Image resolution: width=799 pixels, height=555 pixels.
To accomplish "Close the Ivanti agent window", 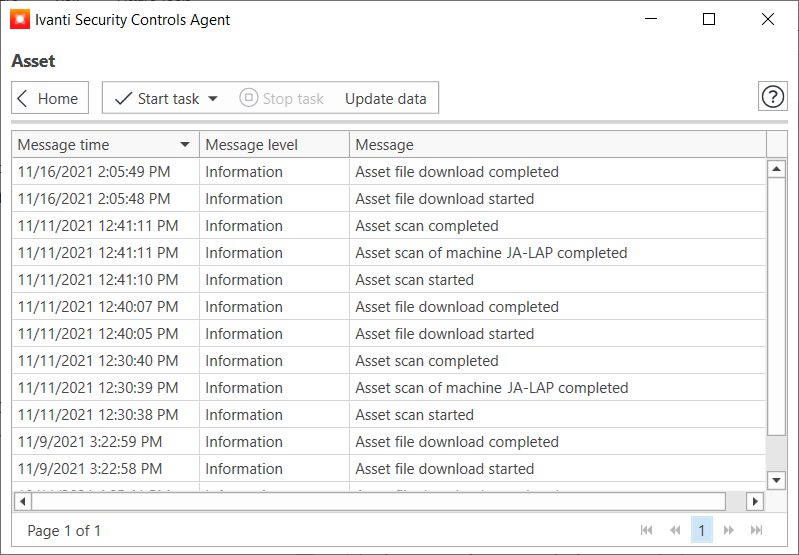I will tap(768, 19).
